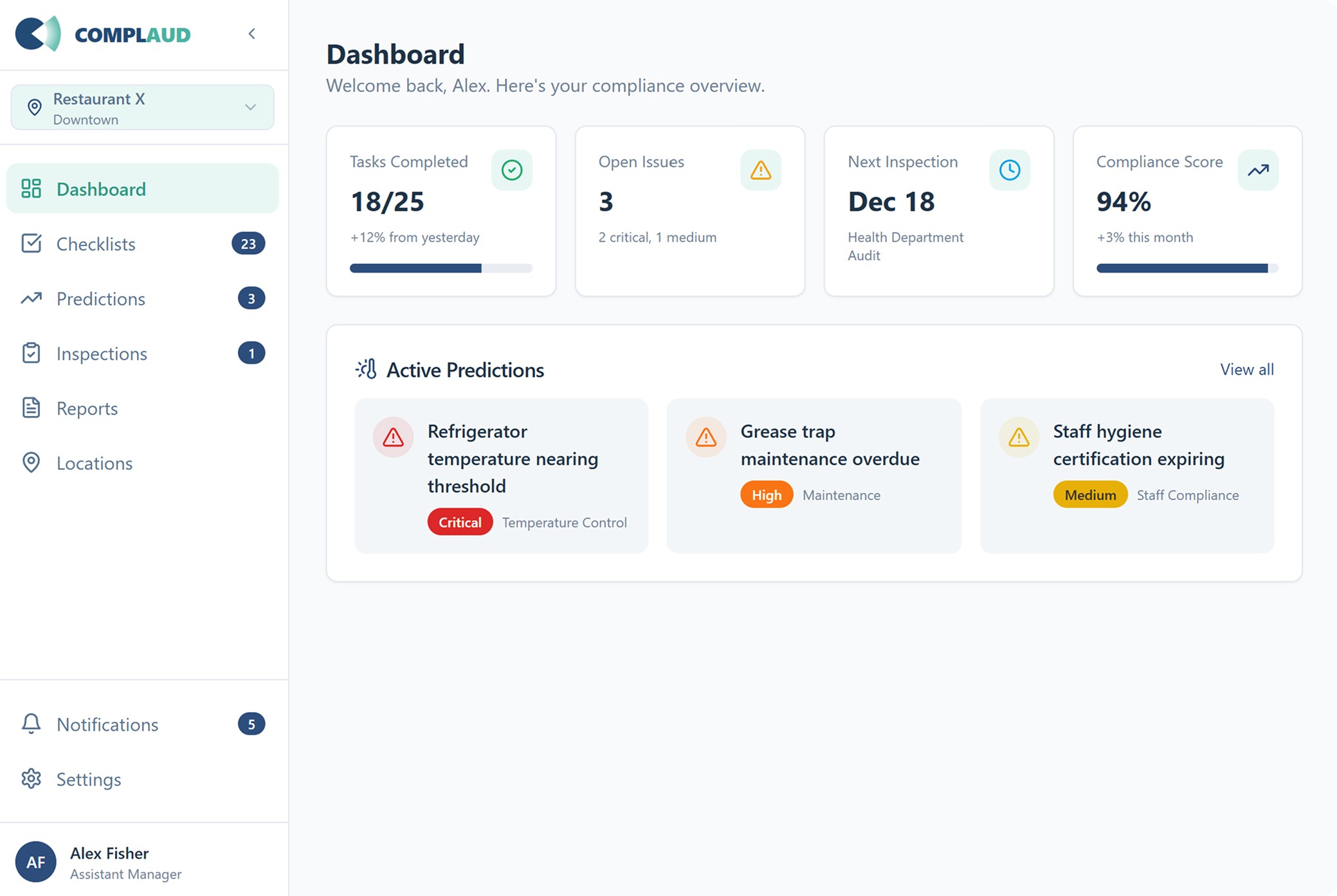Open the Locations section

(95, 463)
